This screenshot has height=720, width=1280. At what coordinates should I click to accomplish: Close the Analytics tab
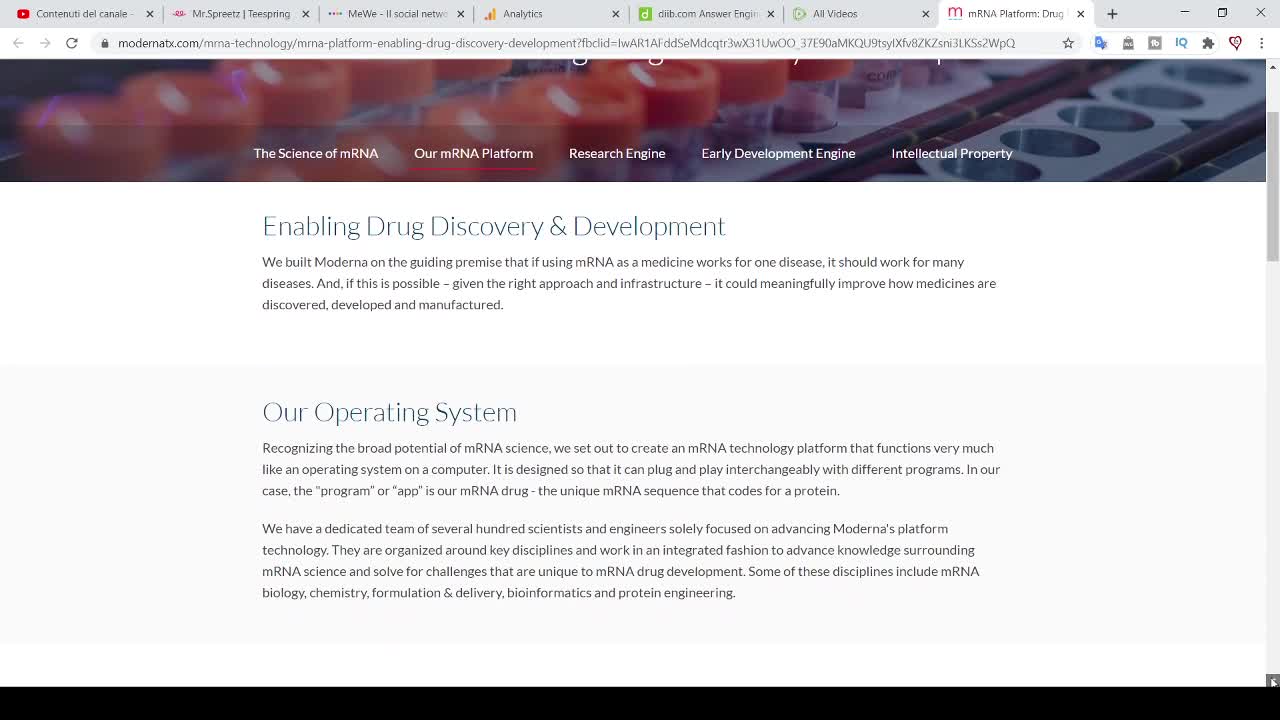coord(616,14)
